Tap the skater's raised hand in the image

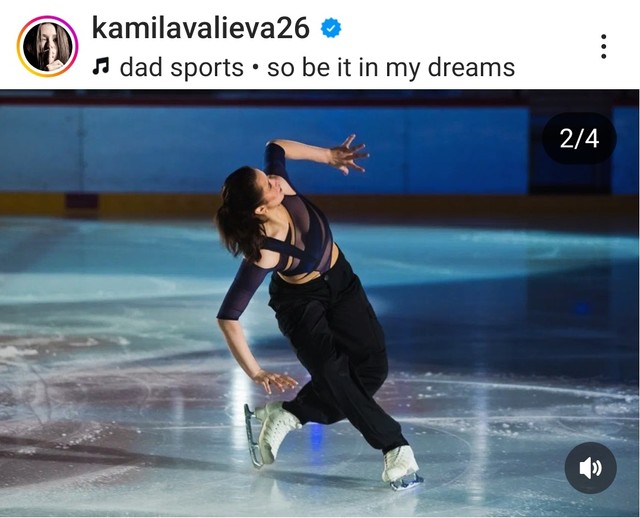coord(348,155)
